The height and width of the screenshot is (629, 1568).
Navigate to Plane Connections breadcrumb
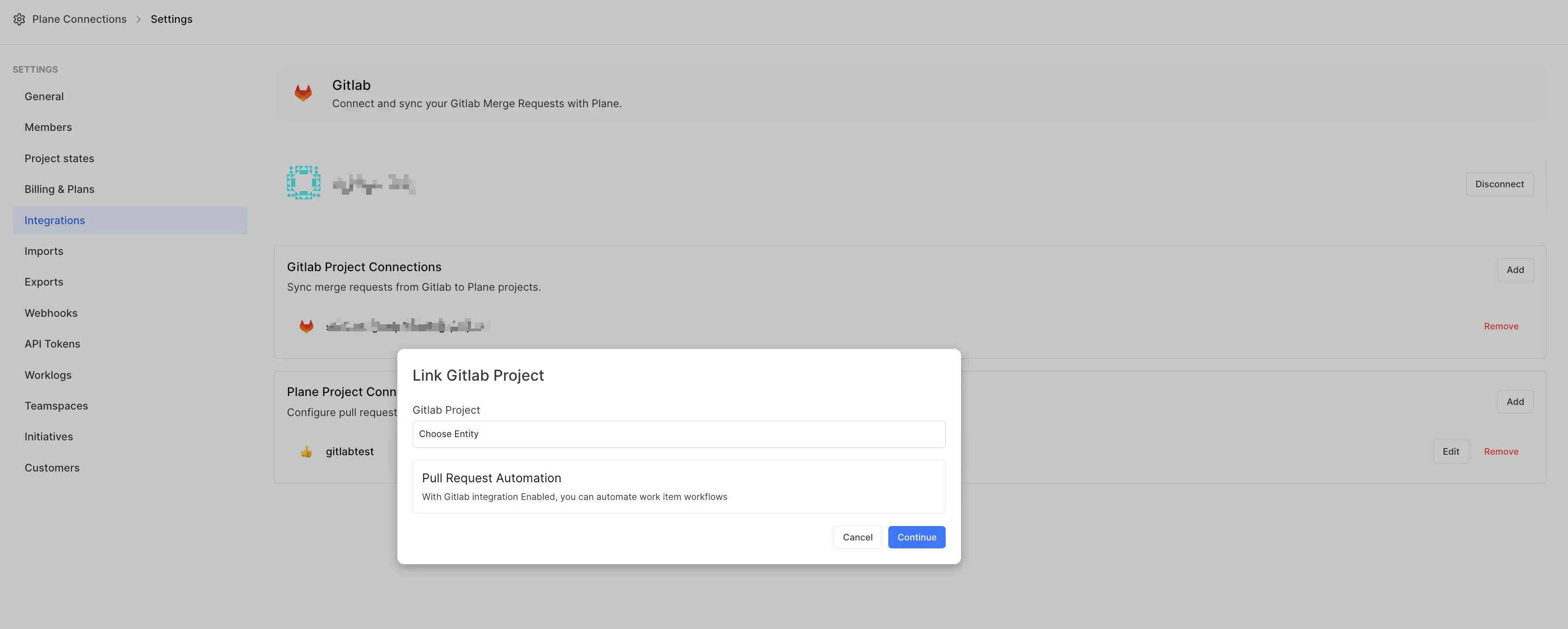[79, 19]
